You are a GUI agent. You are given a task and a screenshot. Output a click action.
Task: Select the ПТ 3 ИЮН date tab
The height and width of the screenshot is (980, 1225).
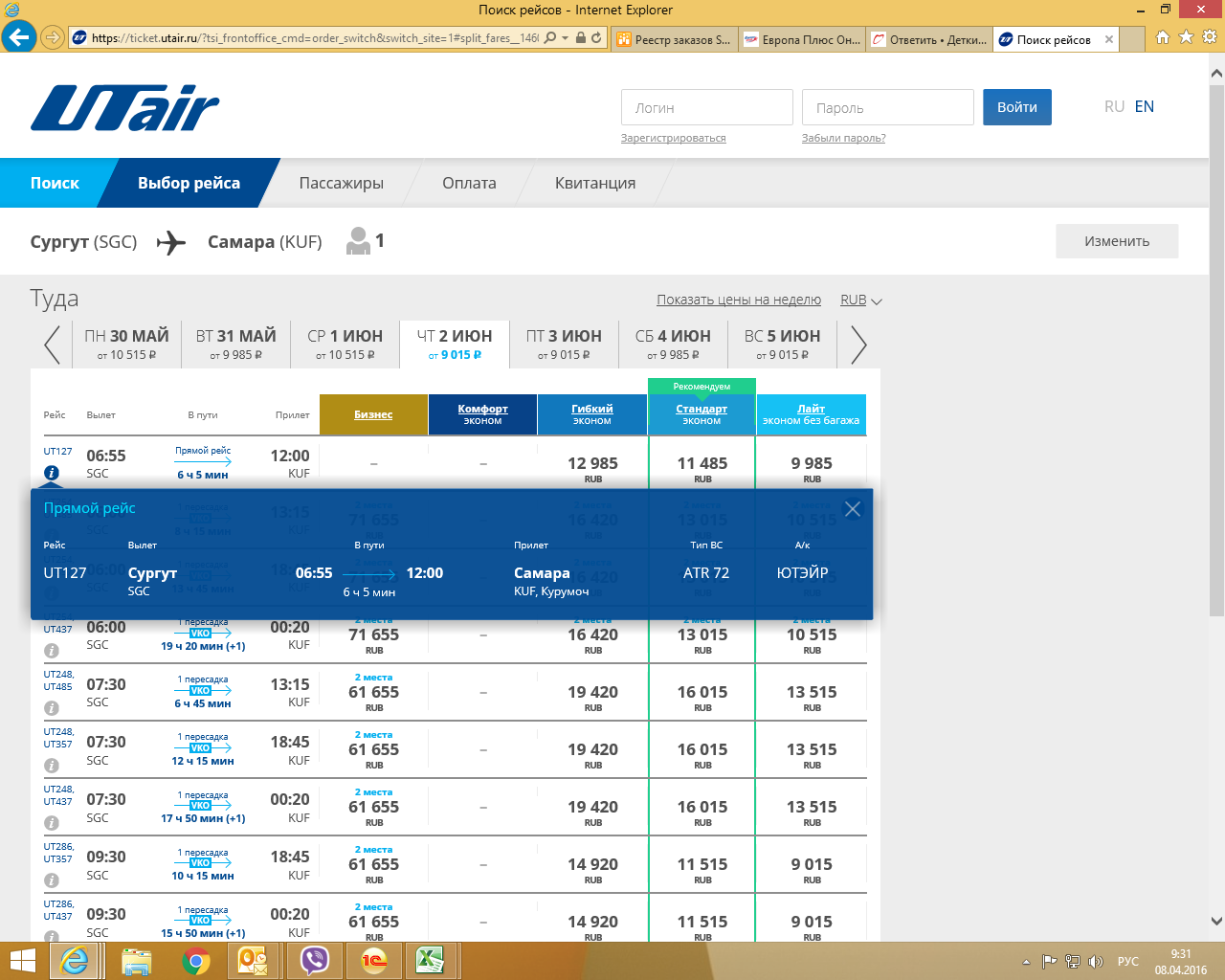tap(564, 345)
